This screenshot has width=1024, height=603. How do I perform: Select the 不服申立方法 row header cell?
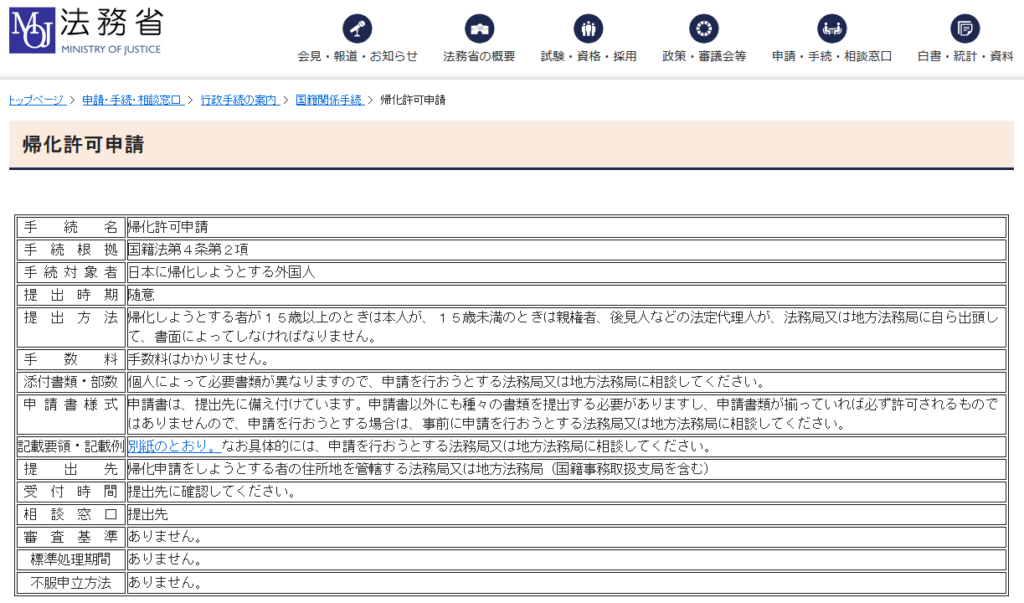(x=70, y=582)
